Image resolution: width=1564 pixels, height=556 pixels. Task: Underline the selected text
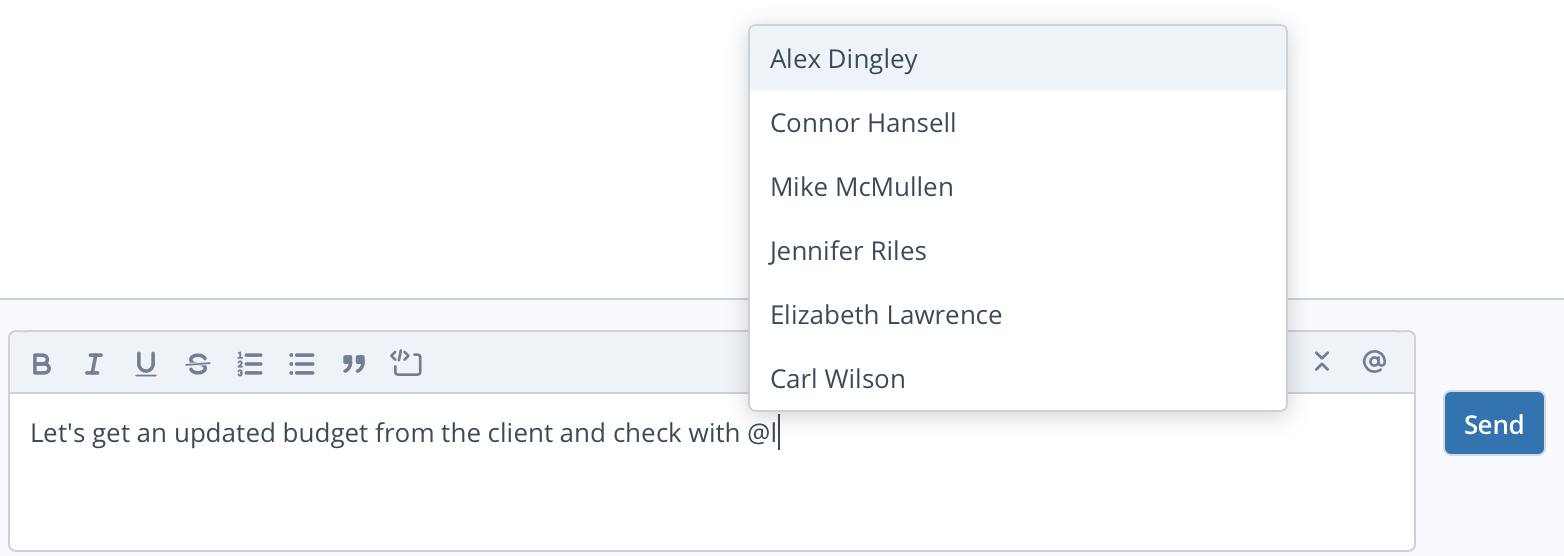click(x=146, y=364)
